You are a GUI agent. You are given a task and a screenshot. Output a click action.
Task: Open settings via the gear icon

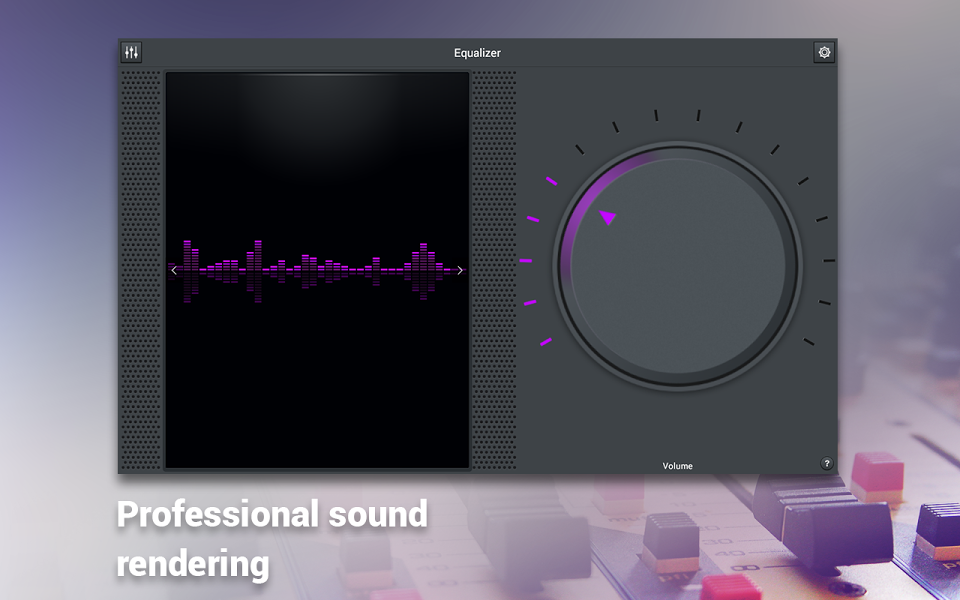click(824, 53)
